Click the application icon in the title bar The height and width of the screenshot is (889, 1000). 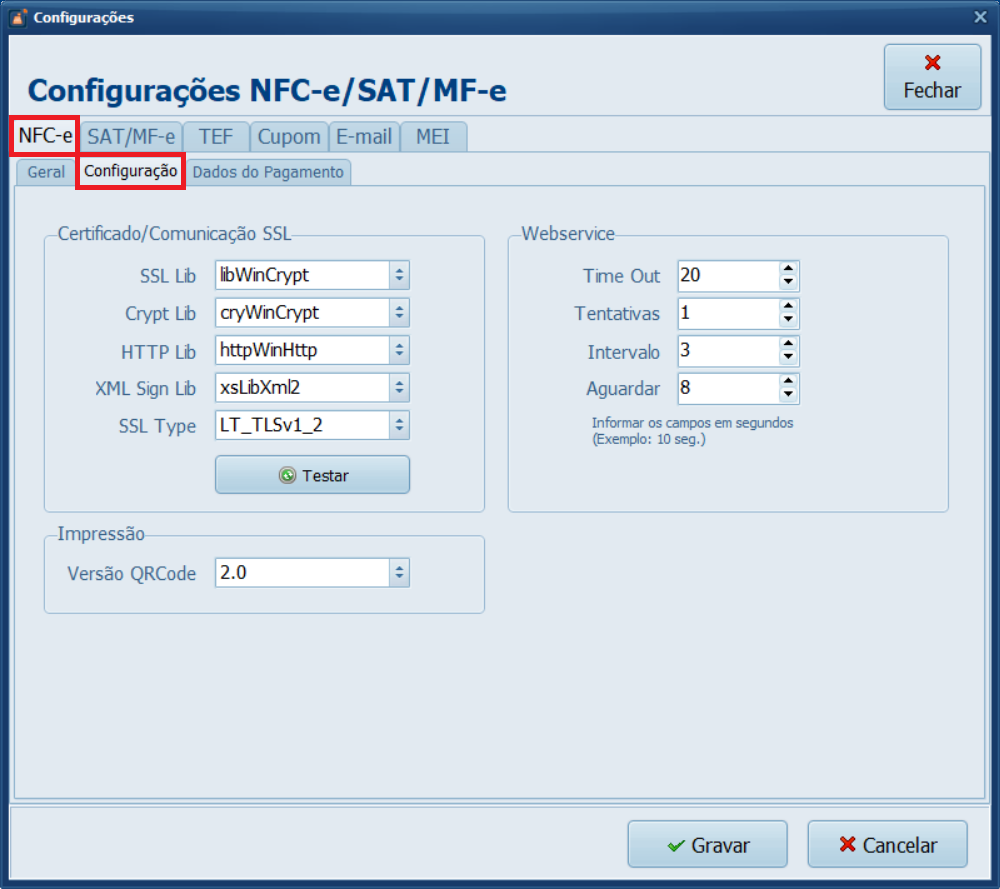17,17
